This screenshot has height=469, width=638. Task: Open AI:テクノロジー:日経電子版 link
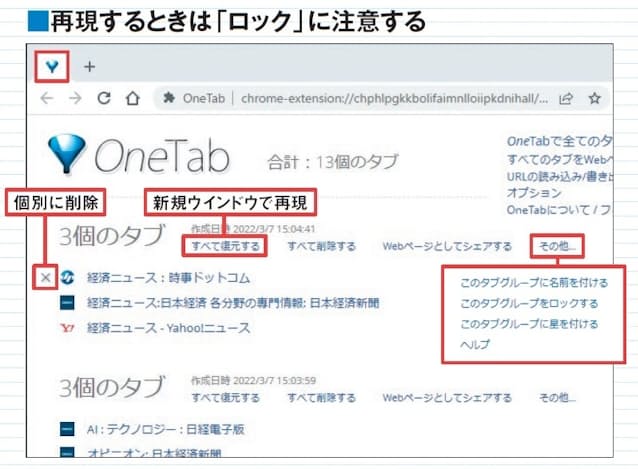(x=166, y=430)
